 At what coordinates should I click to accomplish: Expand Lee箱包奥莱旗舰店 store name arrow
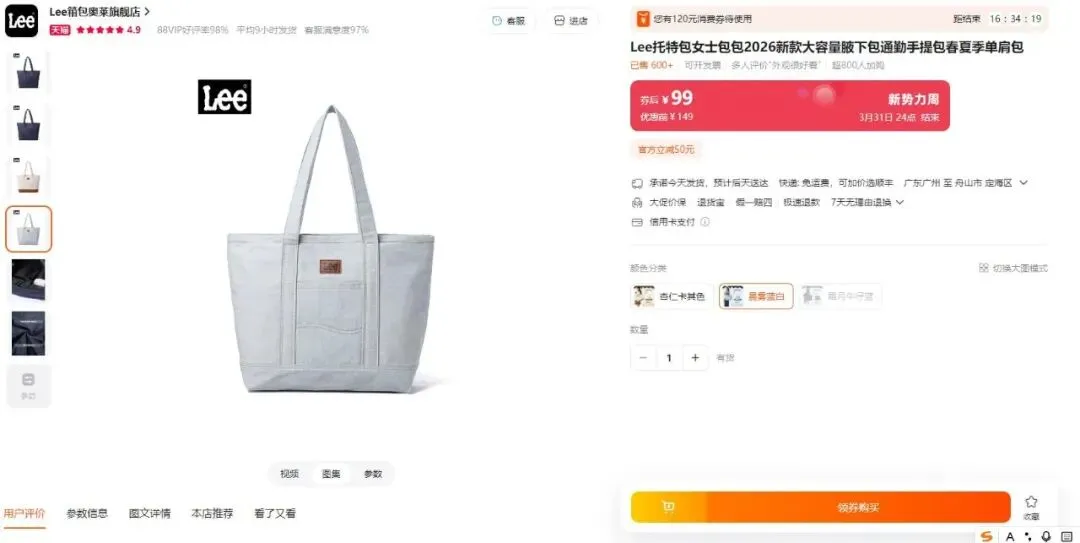point(147,12)
